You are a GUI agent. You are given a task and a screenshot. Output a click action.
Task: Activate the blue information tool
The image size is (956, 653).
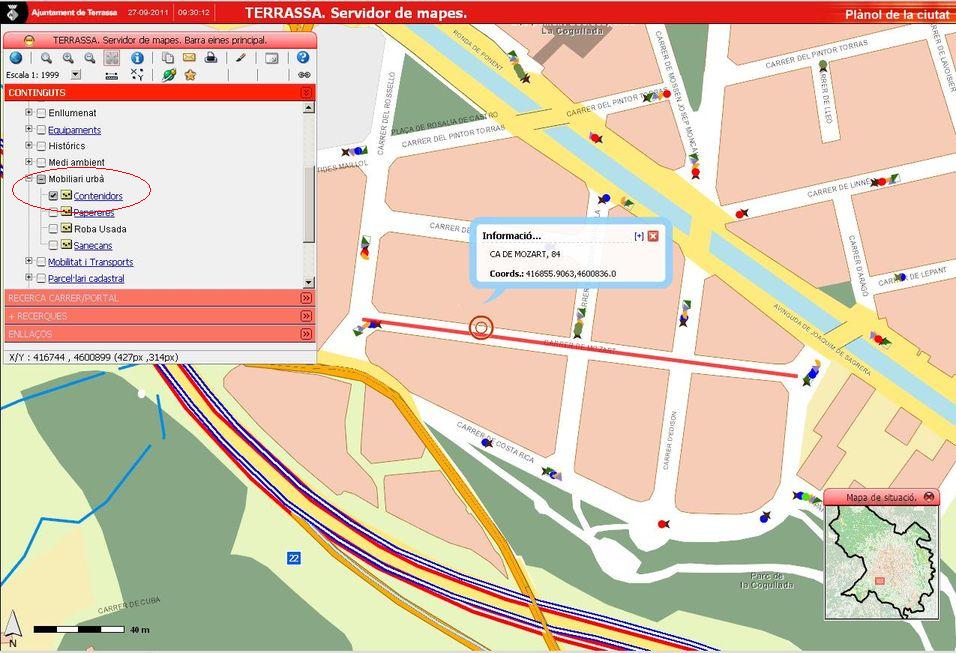pos(137,58)
